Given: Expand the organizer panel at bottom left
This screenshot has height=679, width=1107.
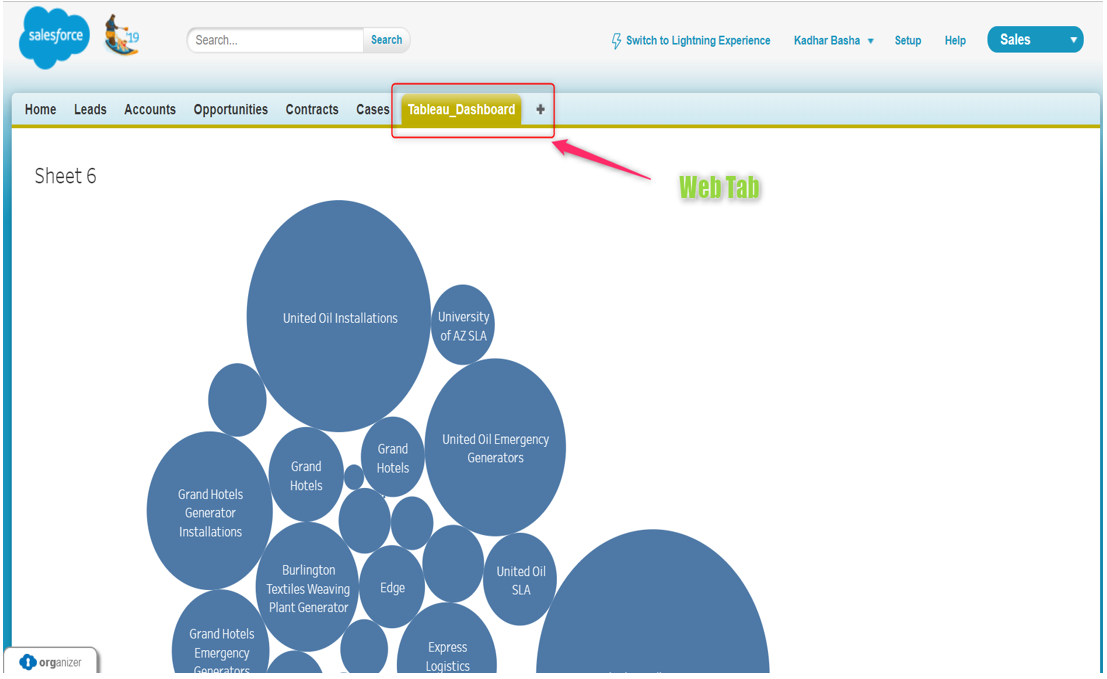Looking at the screenshot, I should [x=50, y=660].
